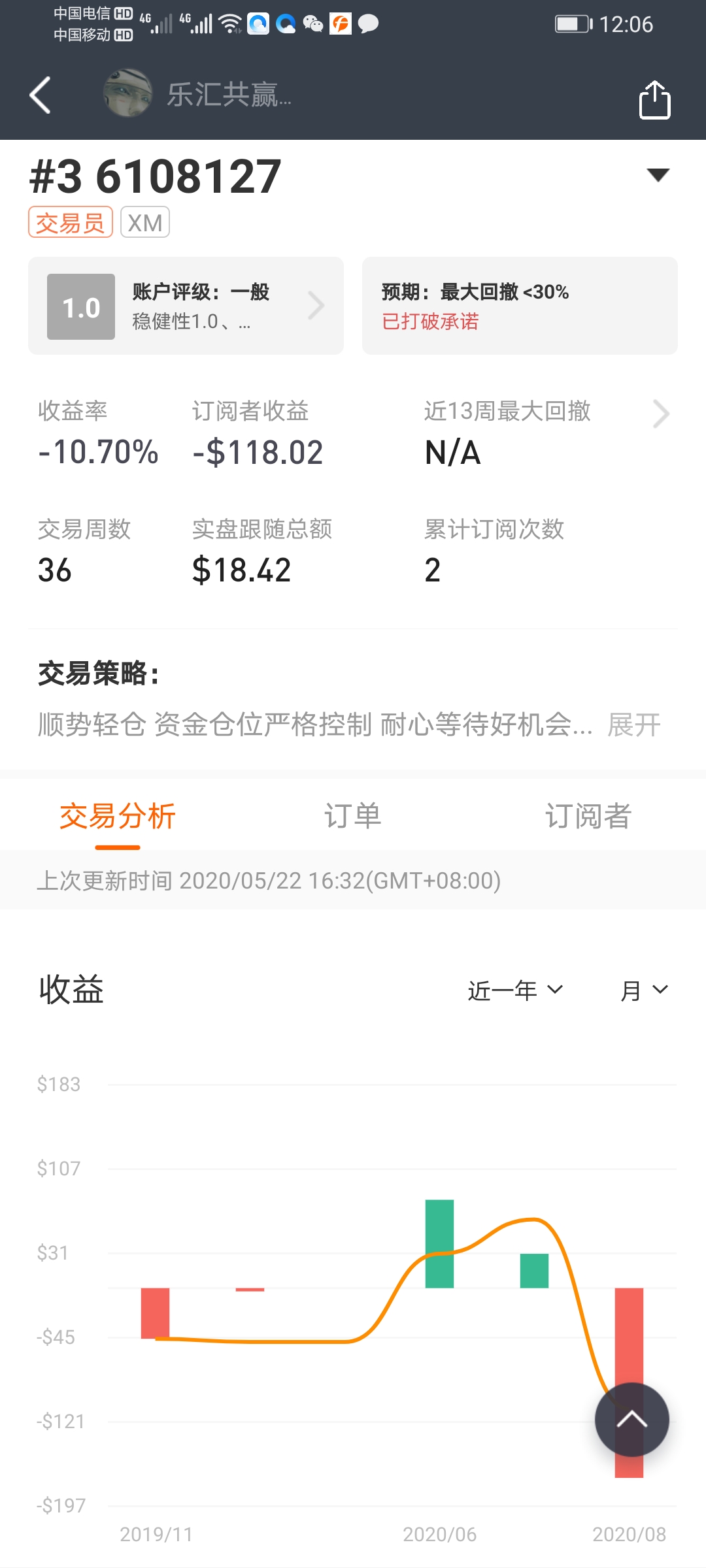
Task: Open the WeChat notification icon in the status bar
Action: click(313, 24)
